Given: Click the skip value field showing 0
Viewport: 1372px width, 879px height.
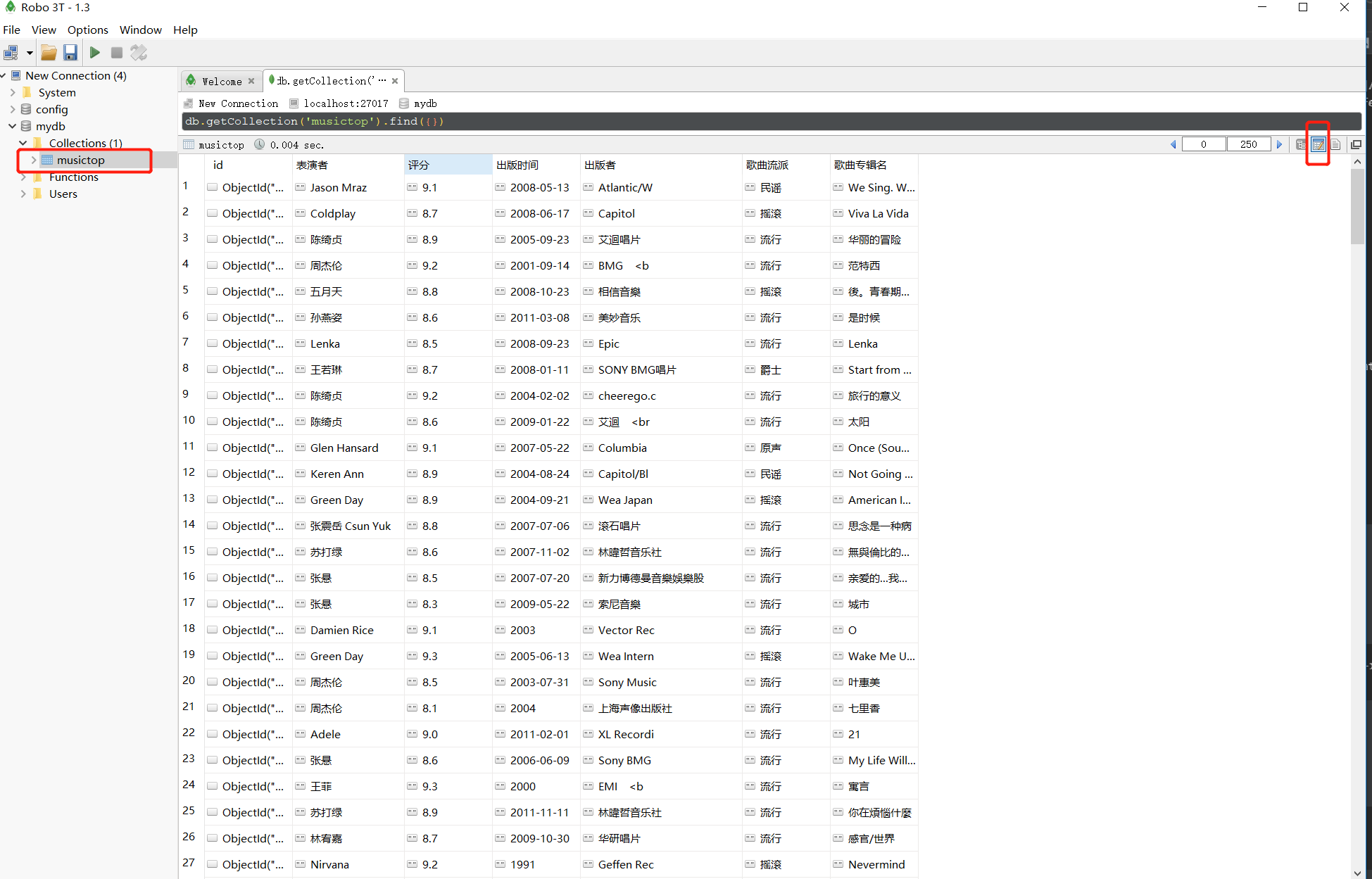Looking at the screenshot, I should pyautogui.click(x=1204, y=144).
